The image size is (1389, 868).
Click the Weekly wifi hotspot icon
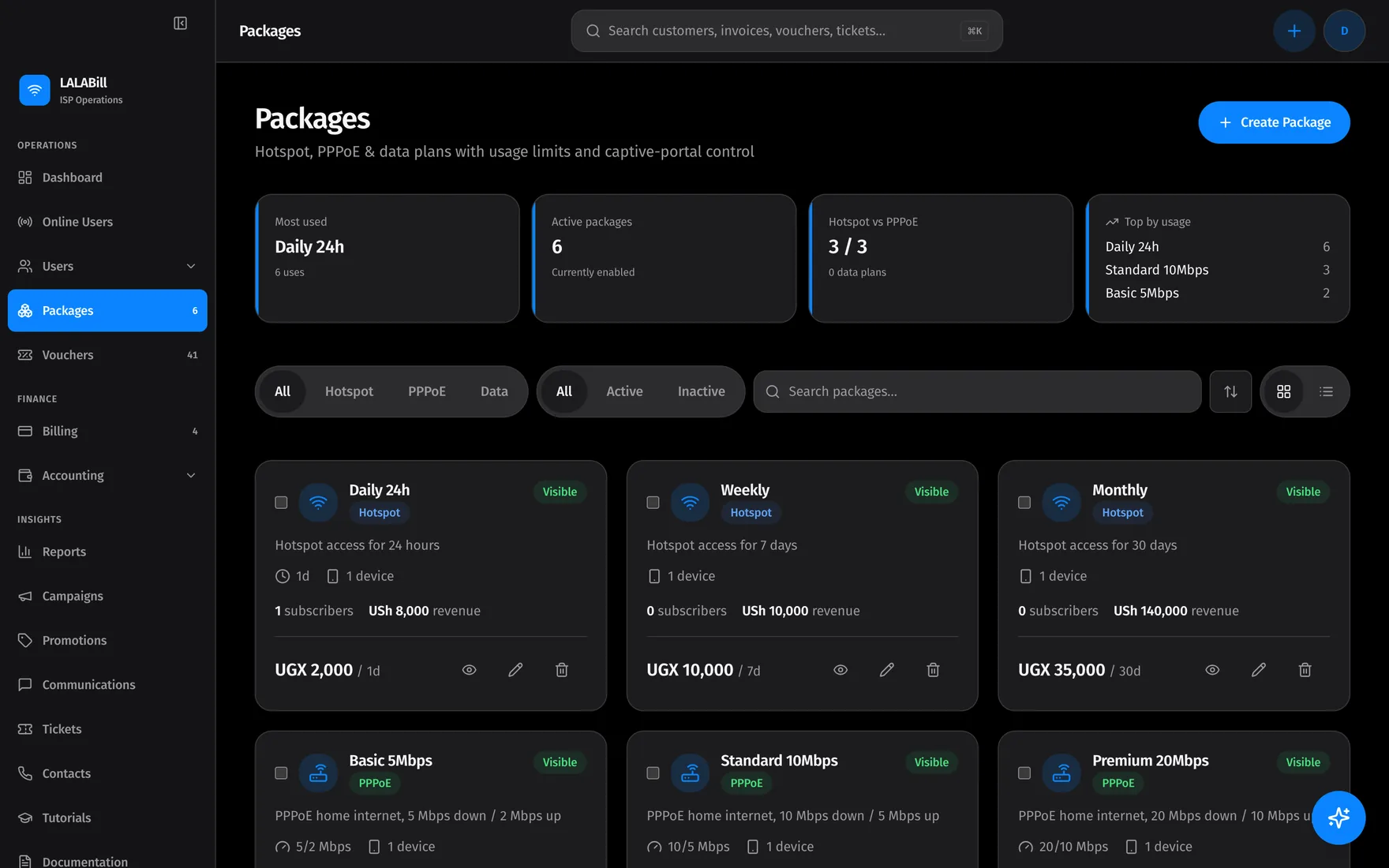[x=690, y=502]
